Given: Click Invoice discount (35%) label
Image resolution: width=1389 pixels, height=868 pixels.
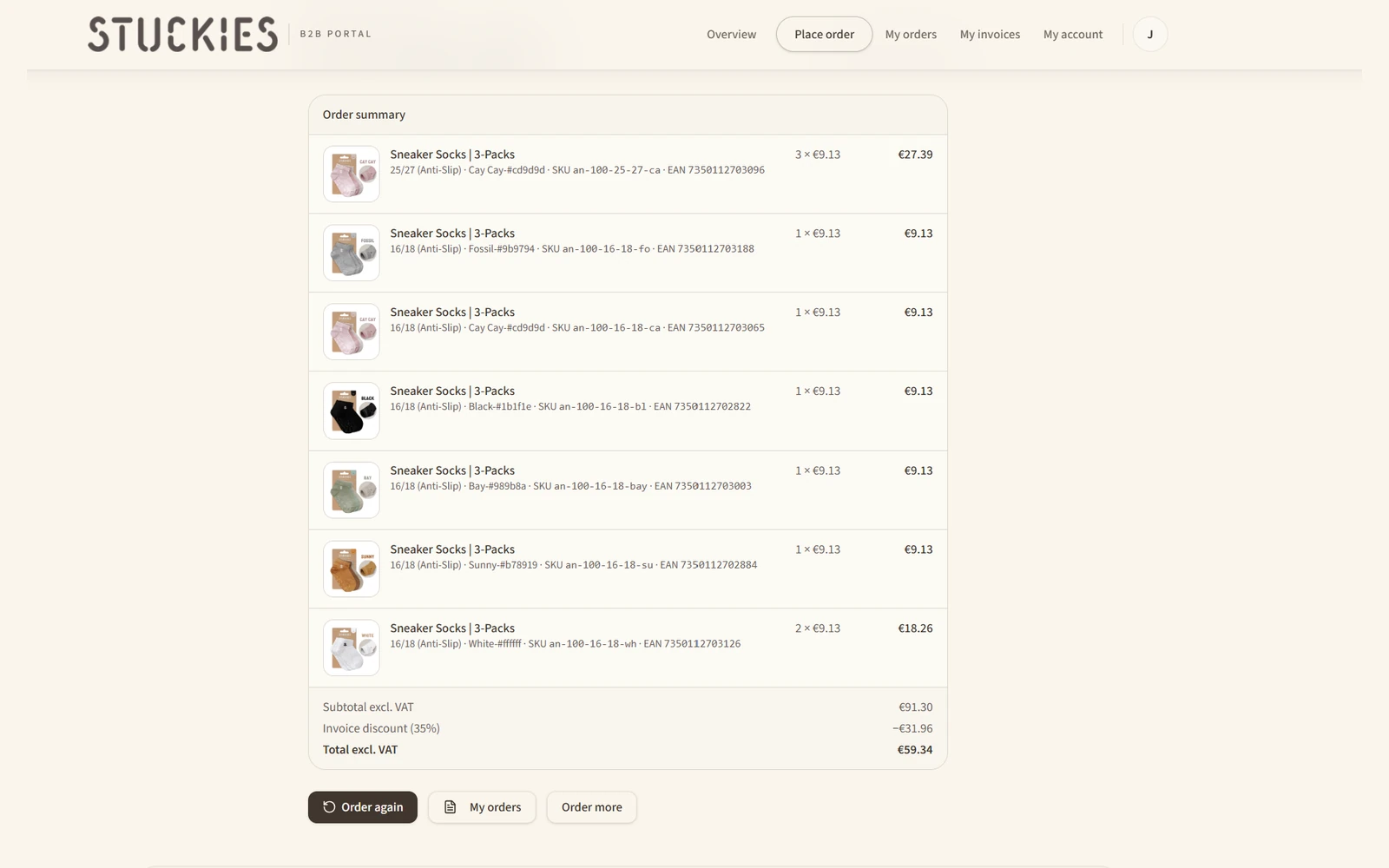Looking at the screenshot, I should [381, 728].
